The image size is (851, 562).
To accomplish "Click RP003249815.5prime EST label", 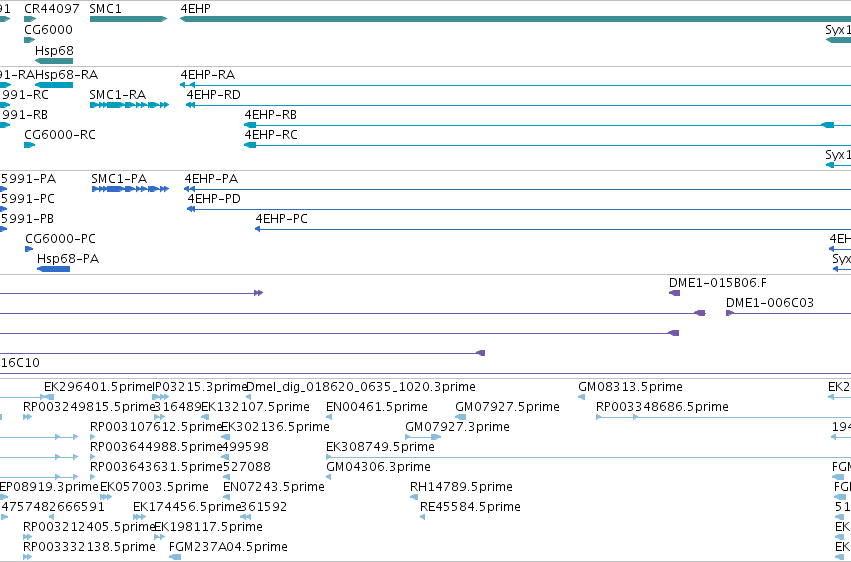I will (x=89, y=407).
